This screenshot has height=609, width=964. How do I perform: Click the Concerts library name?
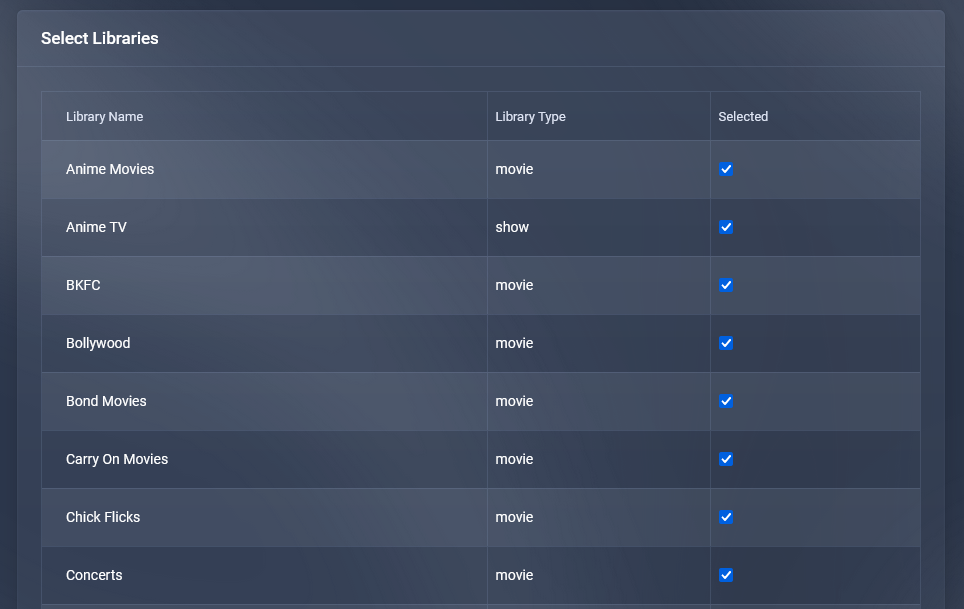tap(94, 575)
